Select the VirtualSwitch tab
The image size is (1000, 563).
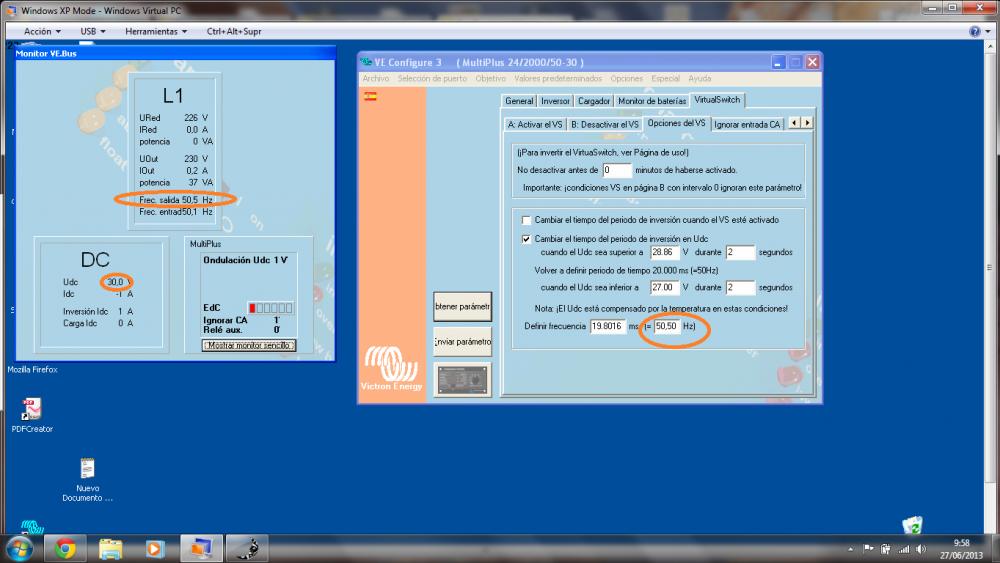[x=717, y=99]
